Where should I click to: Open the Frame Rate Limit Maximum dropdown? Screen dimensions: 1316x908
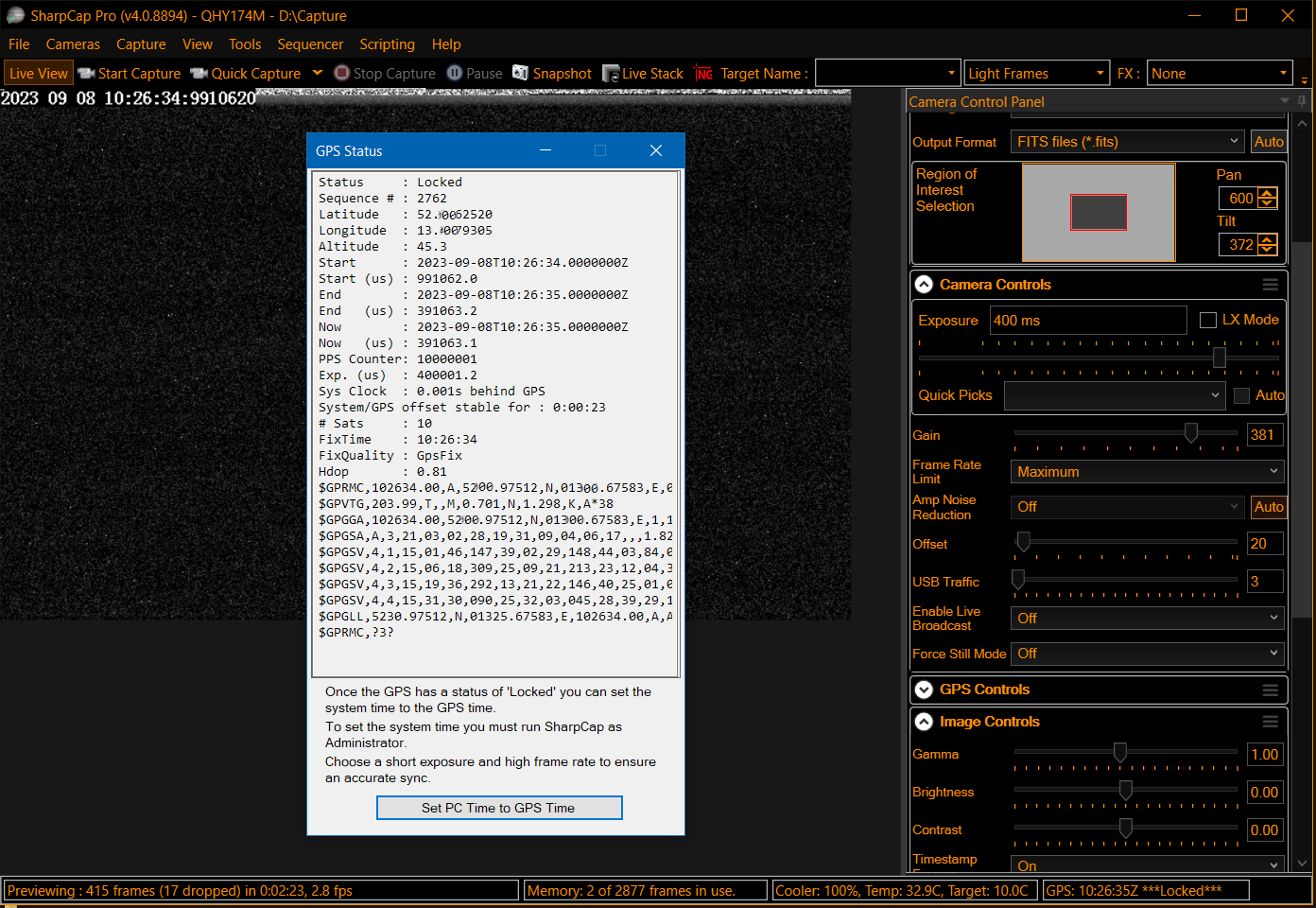click(x=1148, y=472)
